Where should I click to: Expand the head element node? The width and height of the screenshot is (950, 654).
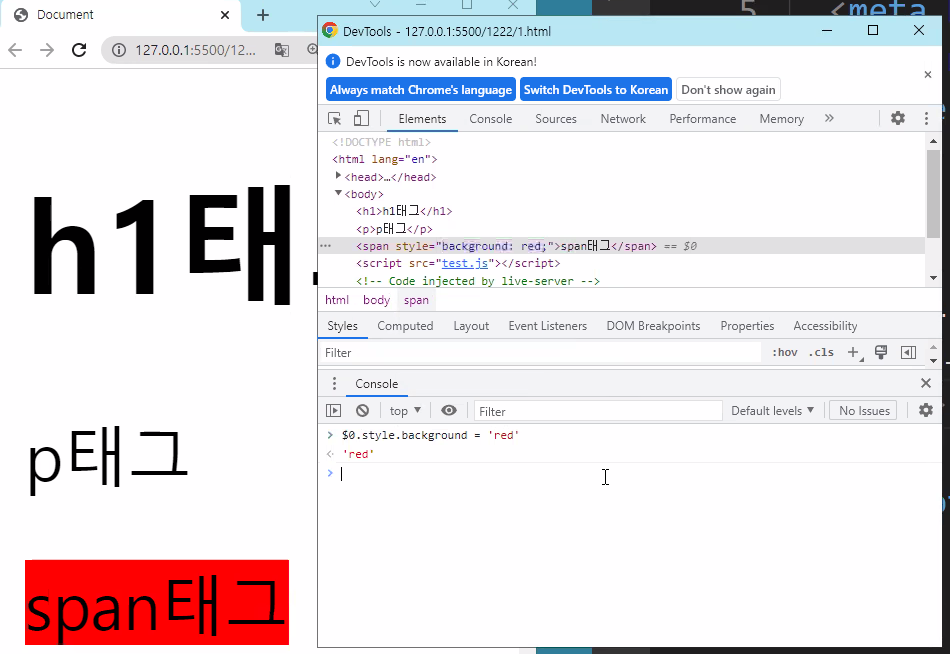click(338, 176)
